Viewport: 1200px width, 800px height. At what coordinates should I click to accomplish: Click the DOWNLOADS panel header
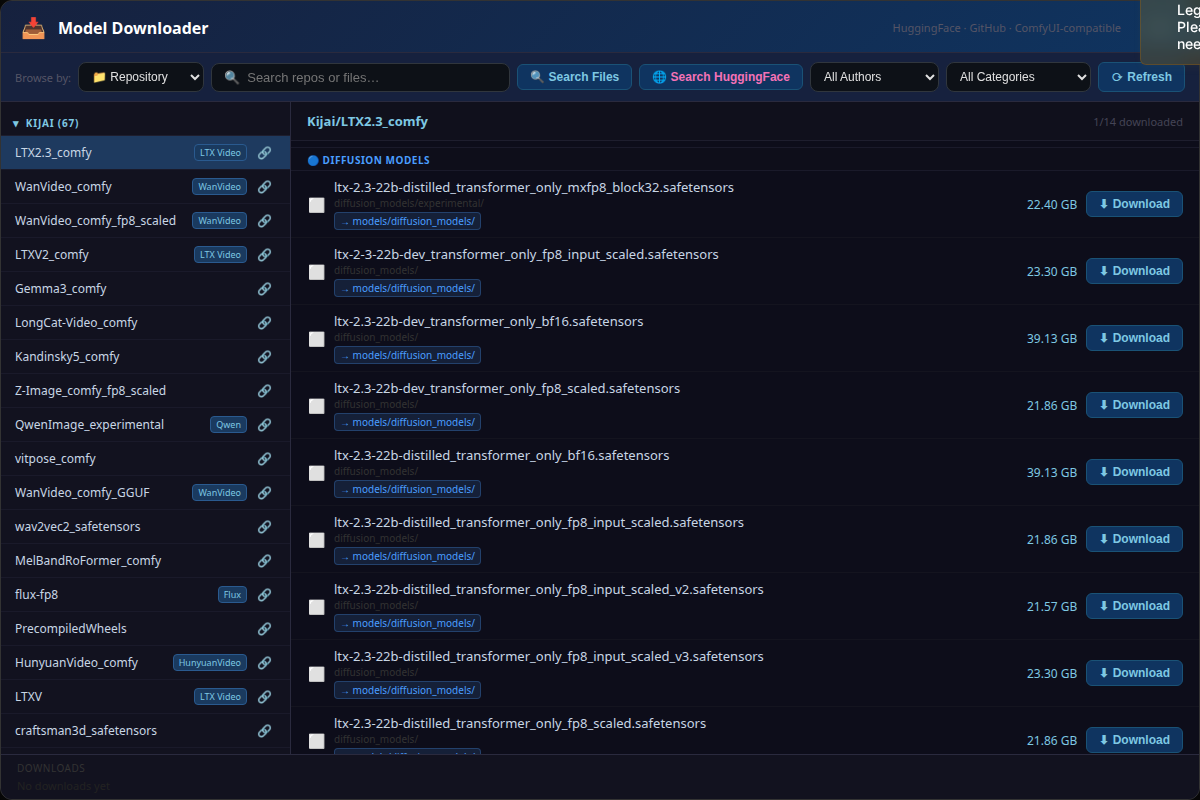51,768
